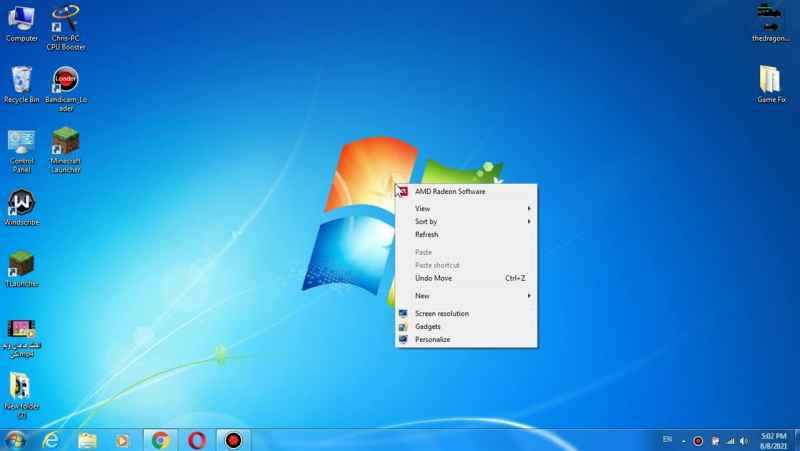Expand the New submenu
This screenshot has height=451, width=800.
[x=466, y=296]
